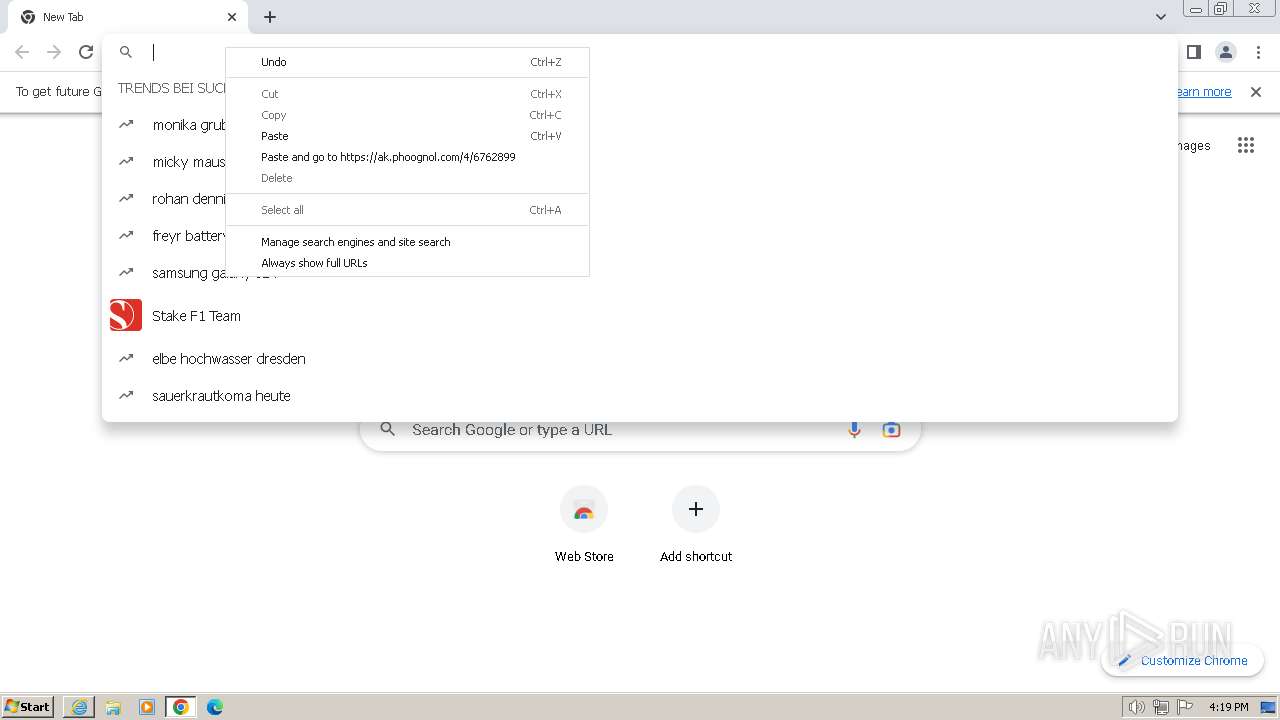Open Manage search engines and site search

[x=407, y=242]
